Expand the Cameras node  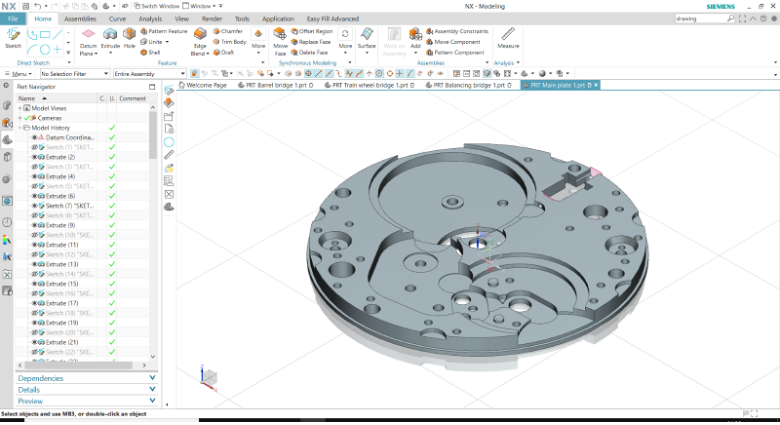click(x=20, y=118)
